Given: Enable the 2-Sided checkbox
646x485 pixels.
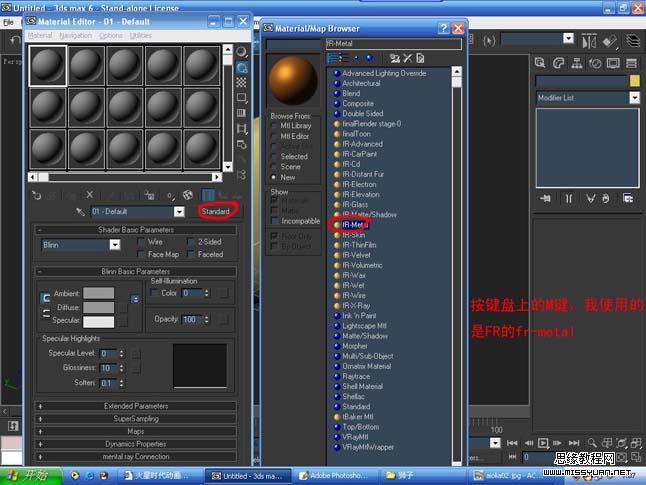Looking at the screenshot, I should tap(191, 242).
